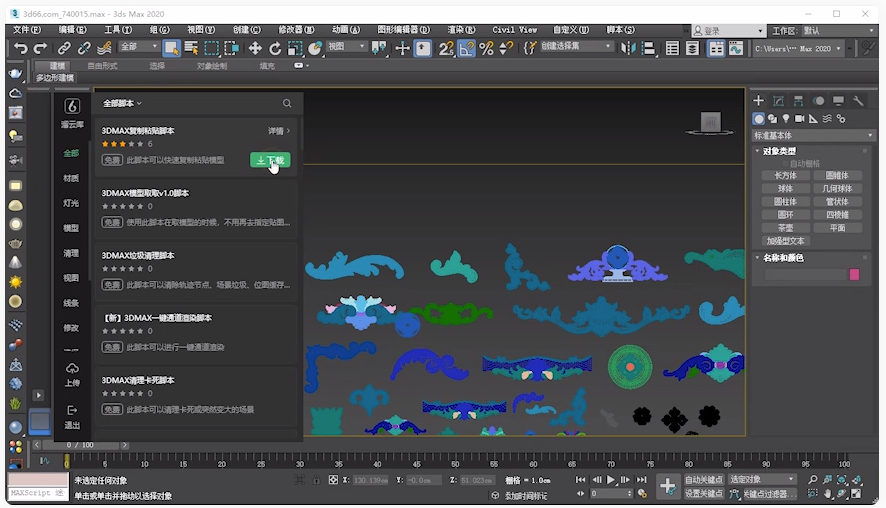
Task: Open the 登录 sign-in dropdown
Action: 729,31
